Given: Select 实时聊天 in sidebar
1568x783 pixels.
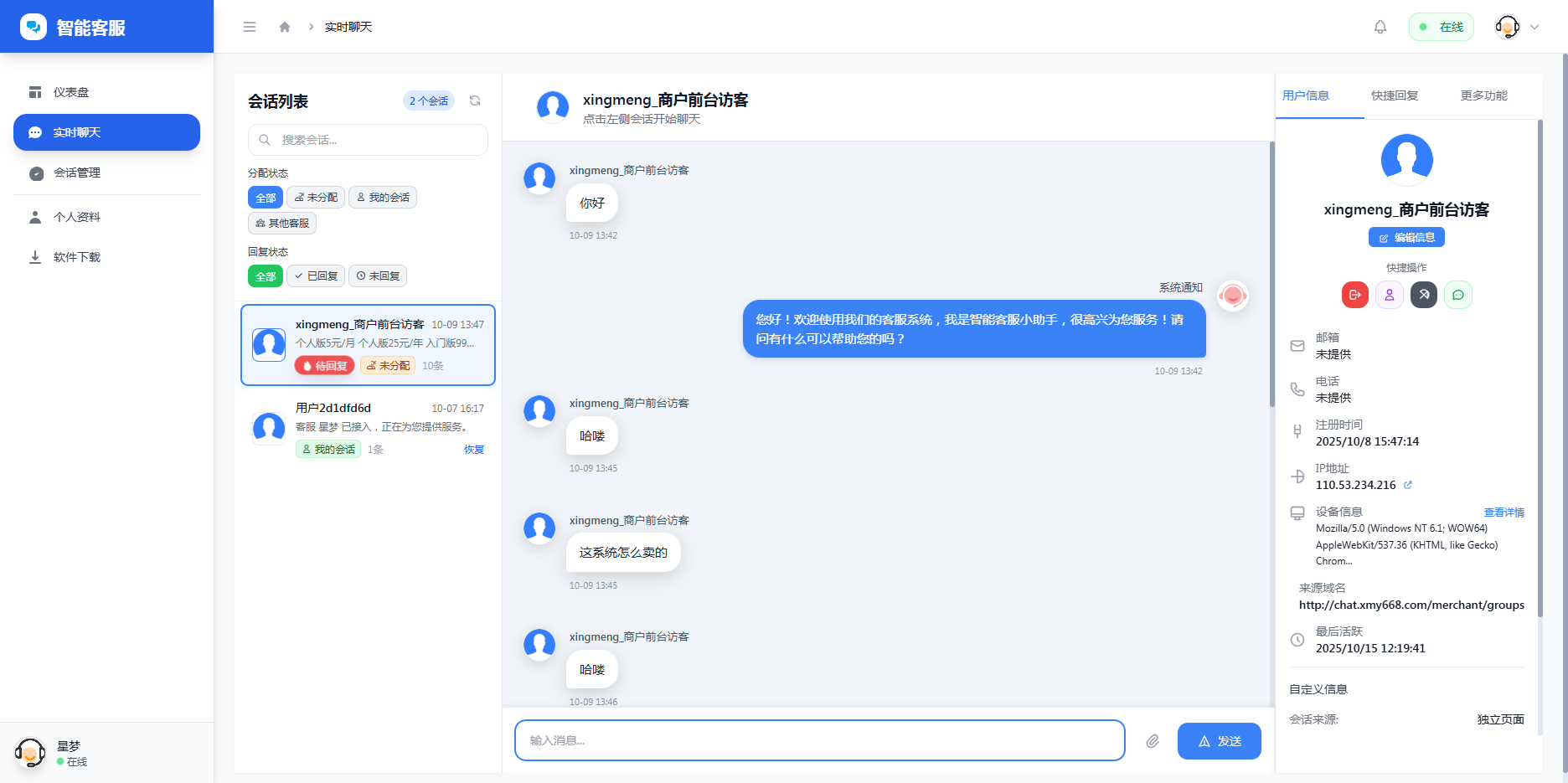Looking at the screenshot, I should [106, 132].
